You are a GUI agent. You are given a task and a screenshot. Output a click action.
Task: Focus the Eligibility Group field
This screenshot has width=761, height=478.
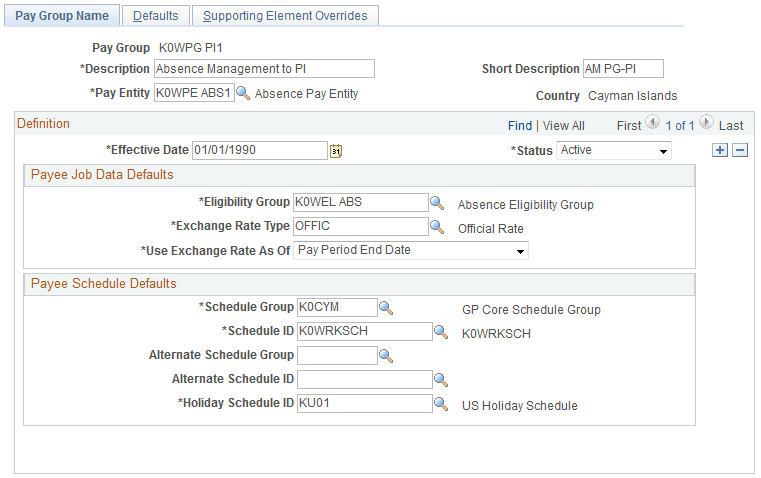coord(361,202)
